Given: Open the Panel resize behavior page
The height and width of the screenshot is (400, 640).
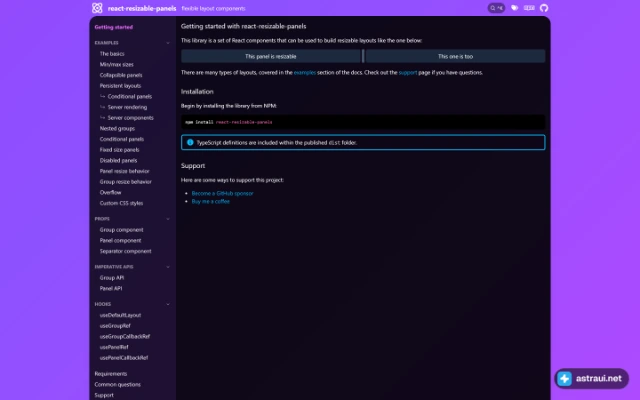Looking at the screenshot, I should [x=124, y=171].
